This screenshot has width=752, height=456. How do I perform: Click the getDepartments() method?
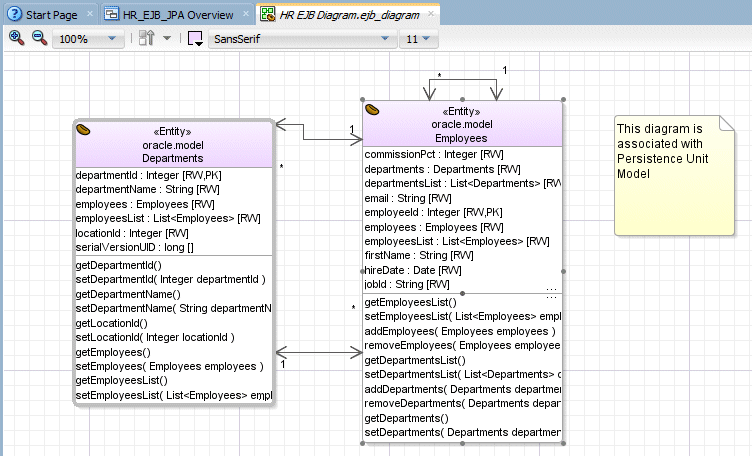[406, 418]
